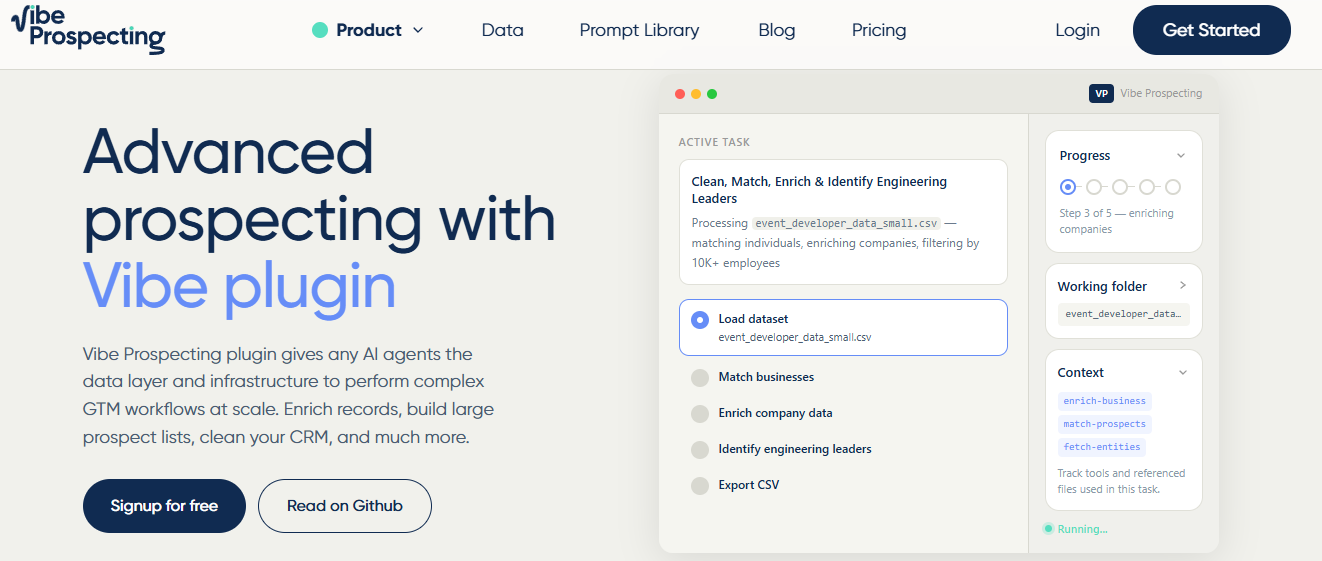The height and width of the screenshot is (561, 1322).
Task: Click event_developer_data_small.csv code text in task card
Action: (846, 223)
